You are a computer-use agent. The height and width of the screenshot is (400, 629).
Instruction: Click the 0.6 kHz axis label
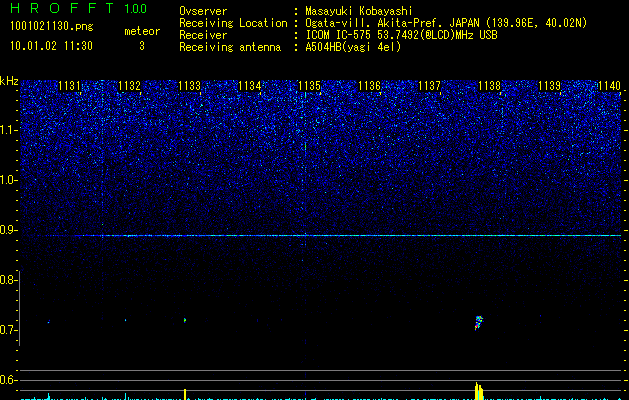(x=8, y=380)
